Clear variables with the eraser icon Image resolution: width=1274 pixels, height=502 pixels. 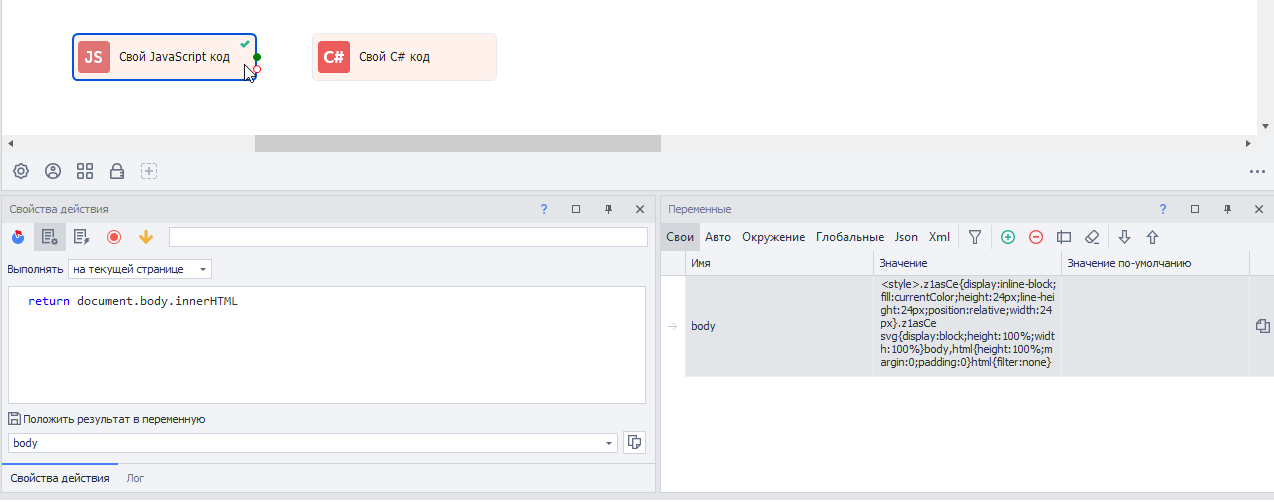coord(1092,237)
